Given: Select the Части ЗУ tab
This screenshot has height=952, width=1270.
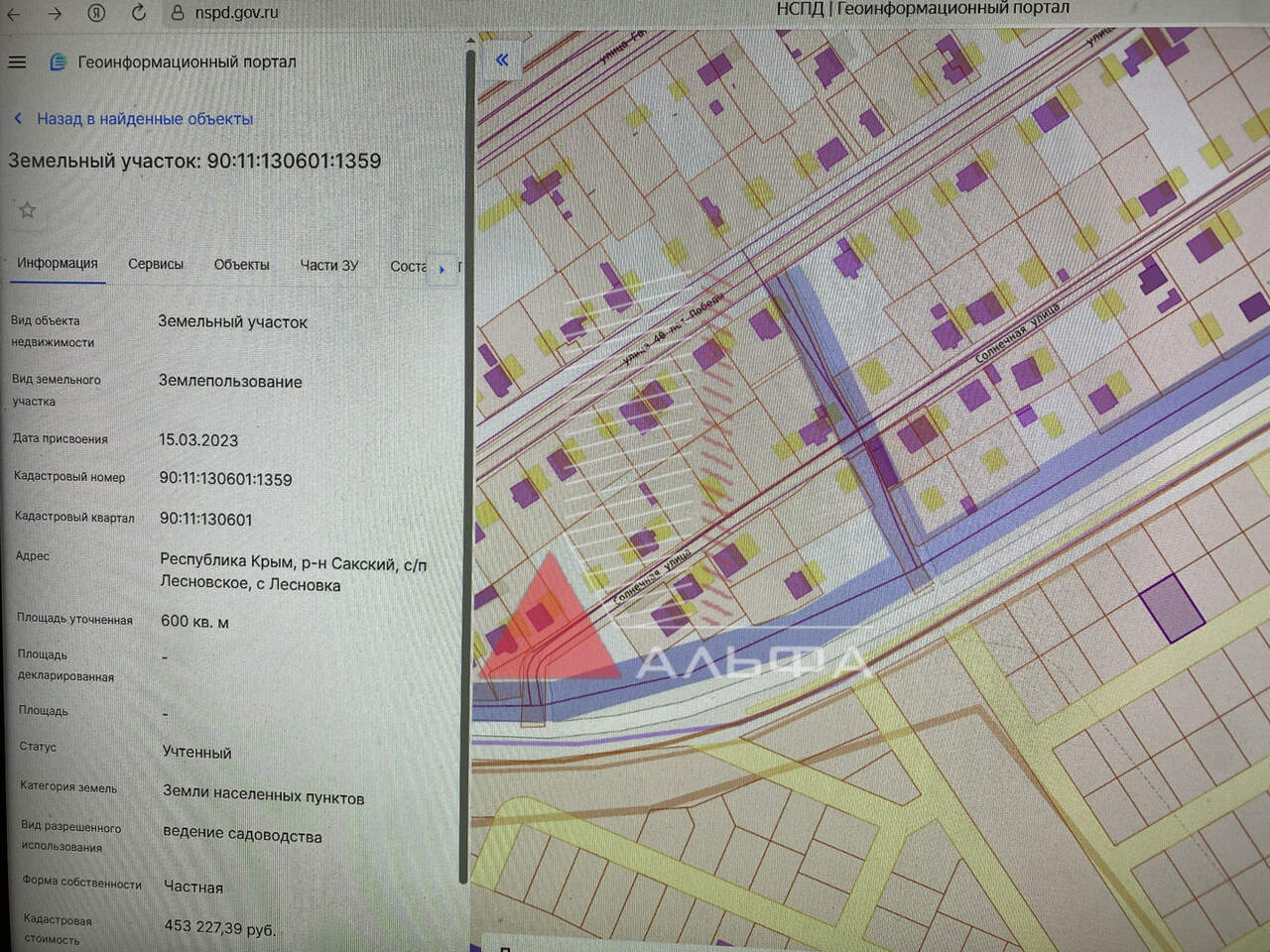Looking at the screenshot, I should click(x=328, y=266).
